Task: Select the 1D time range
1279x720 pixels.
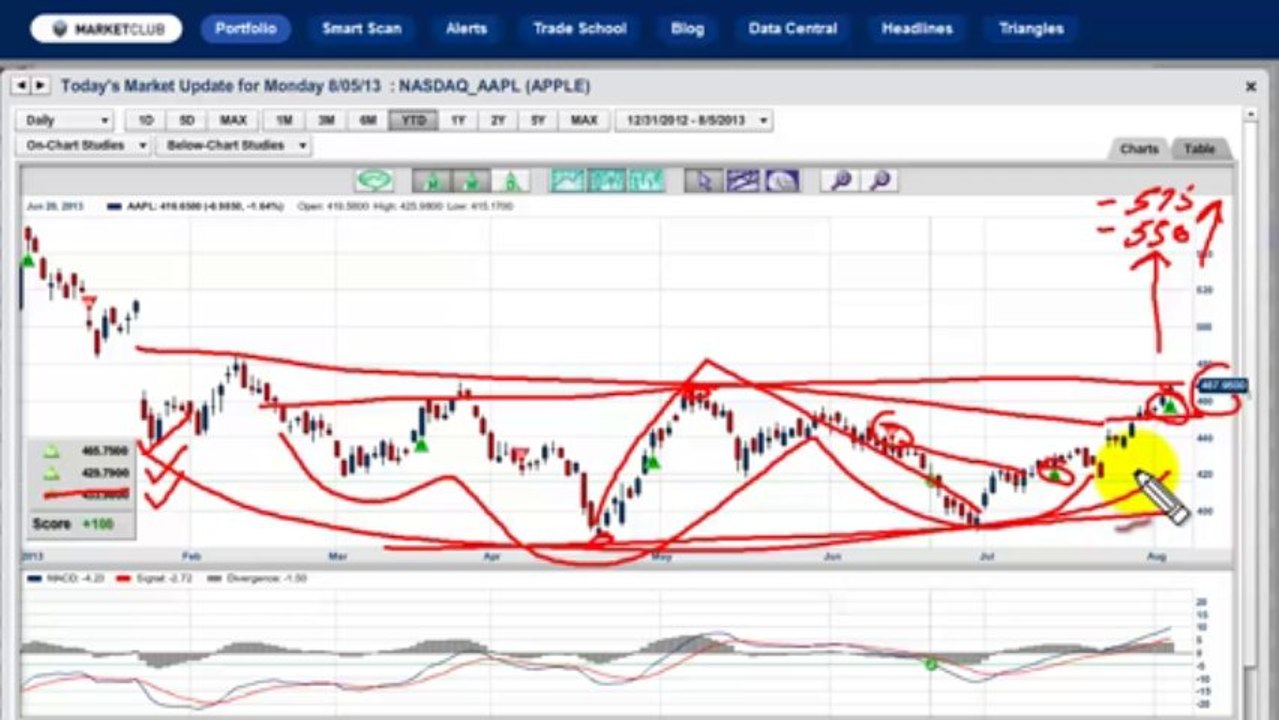Action: (146, 120)
